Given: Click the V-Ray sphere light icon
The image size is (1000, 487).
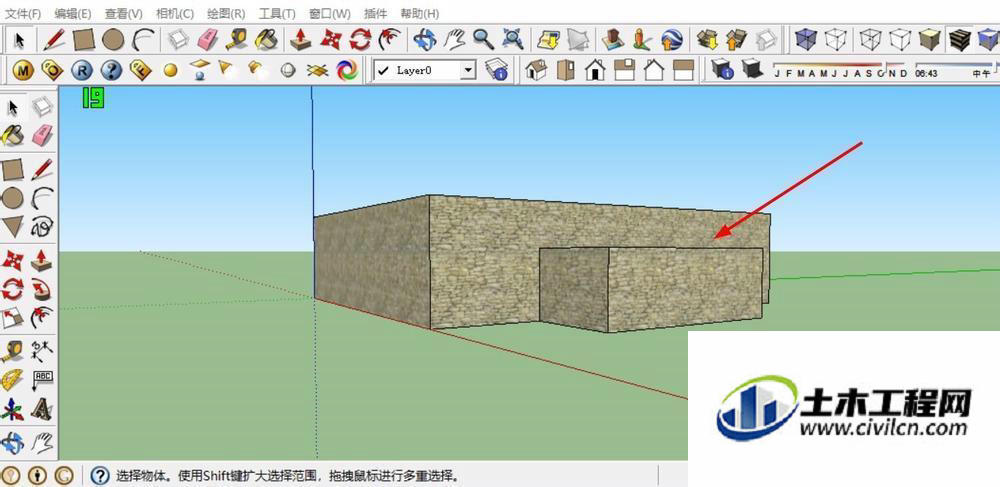Looking at the screenshot, I should tap(288, 70).
